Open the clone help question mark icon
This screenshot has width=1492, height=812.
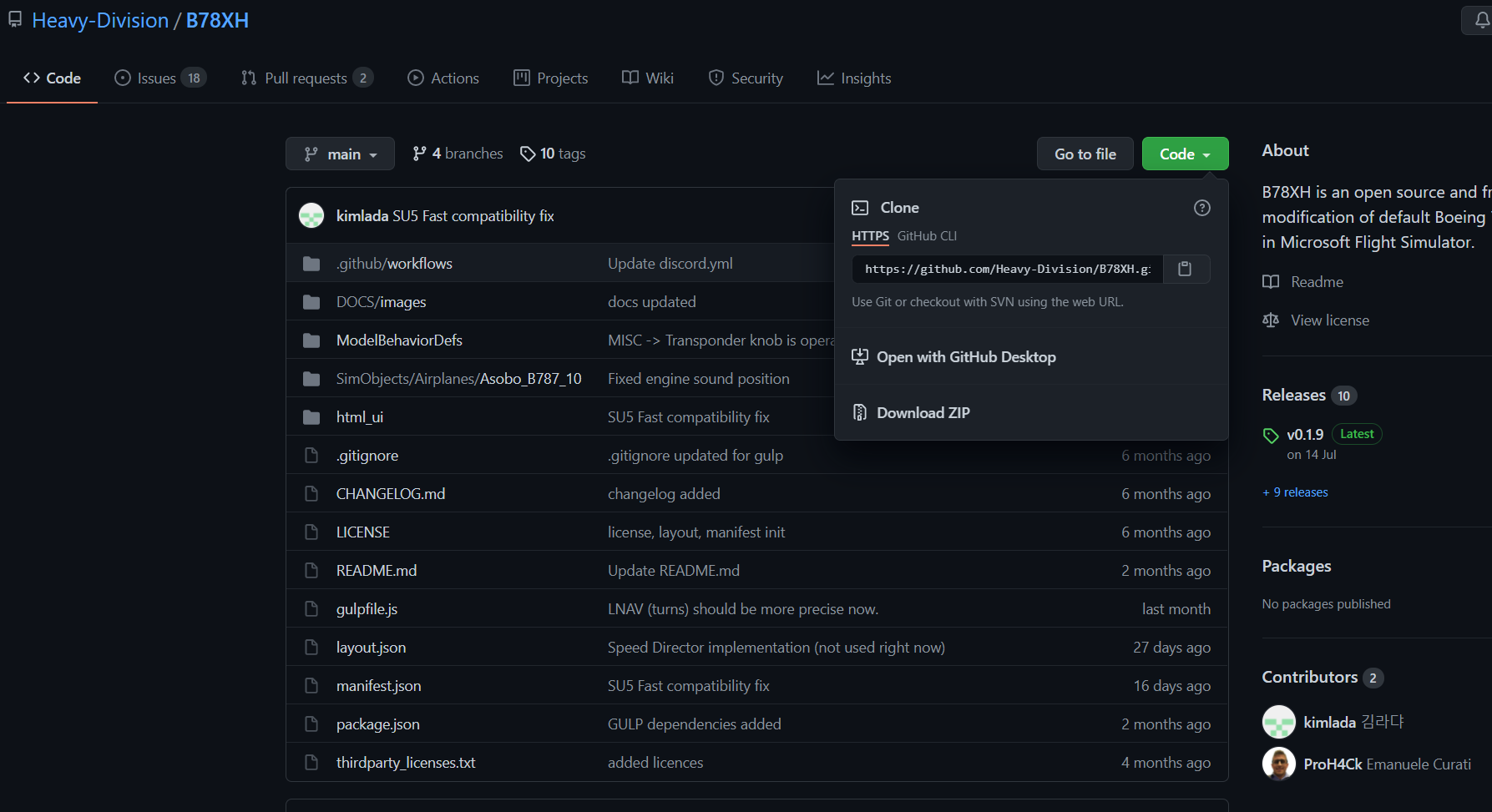(x=1202, y=208)
